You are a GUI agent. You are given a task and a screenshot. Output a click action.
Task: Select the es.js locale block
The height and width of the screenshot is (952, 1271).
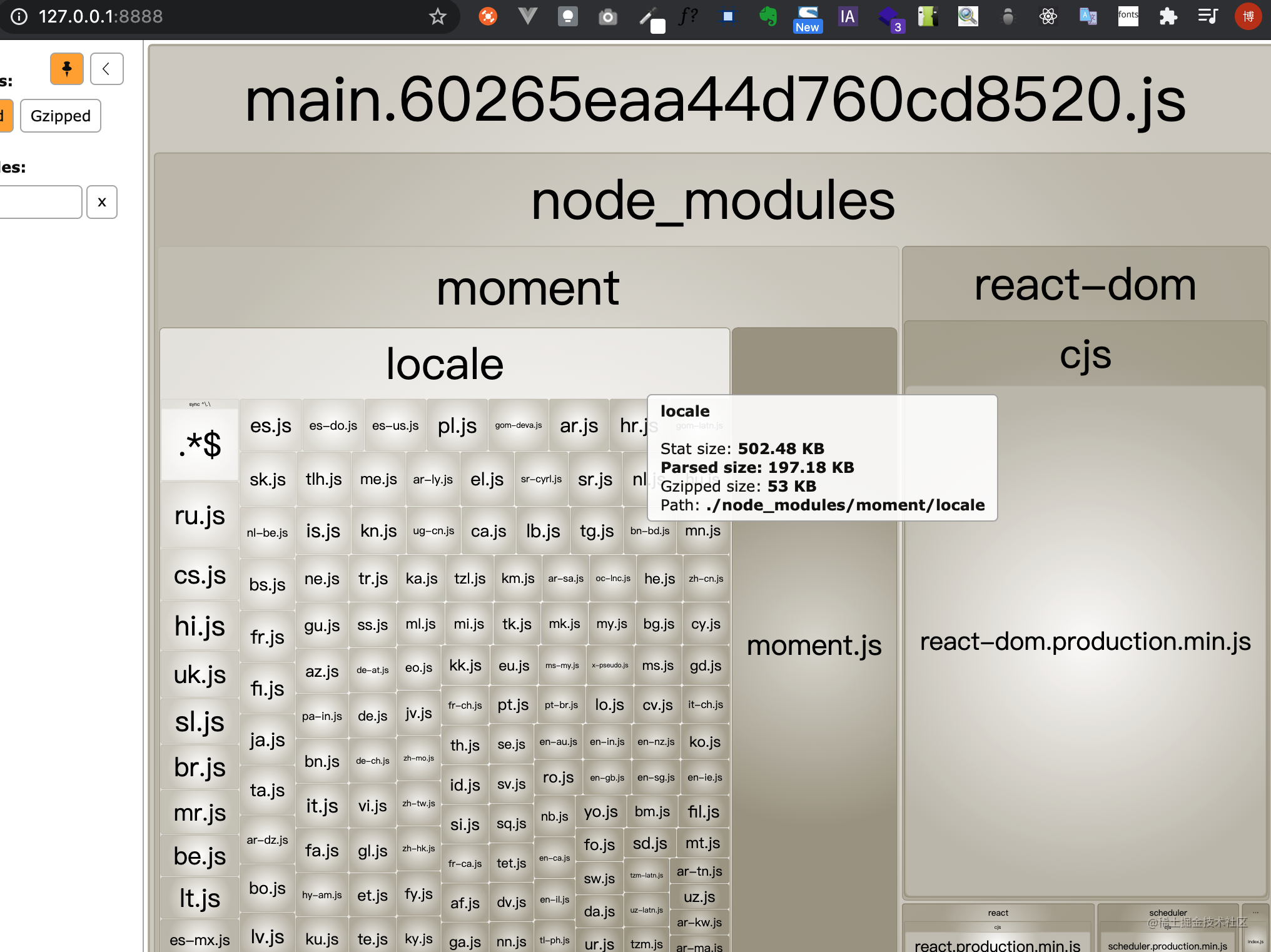click(x=270, y=426)
